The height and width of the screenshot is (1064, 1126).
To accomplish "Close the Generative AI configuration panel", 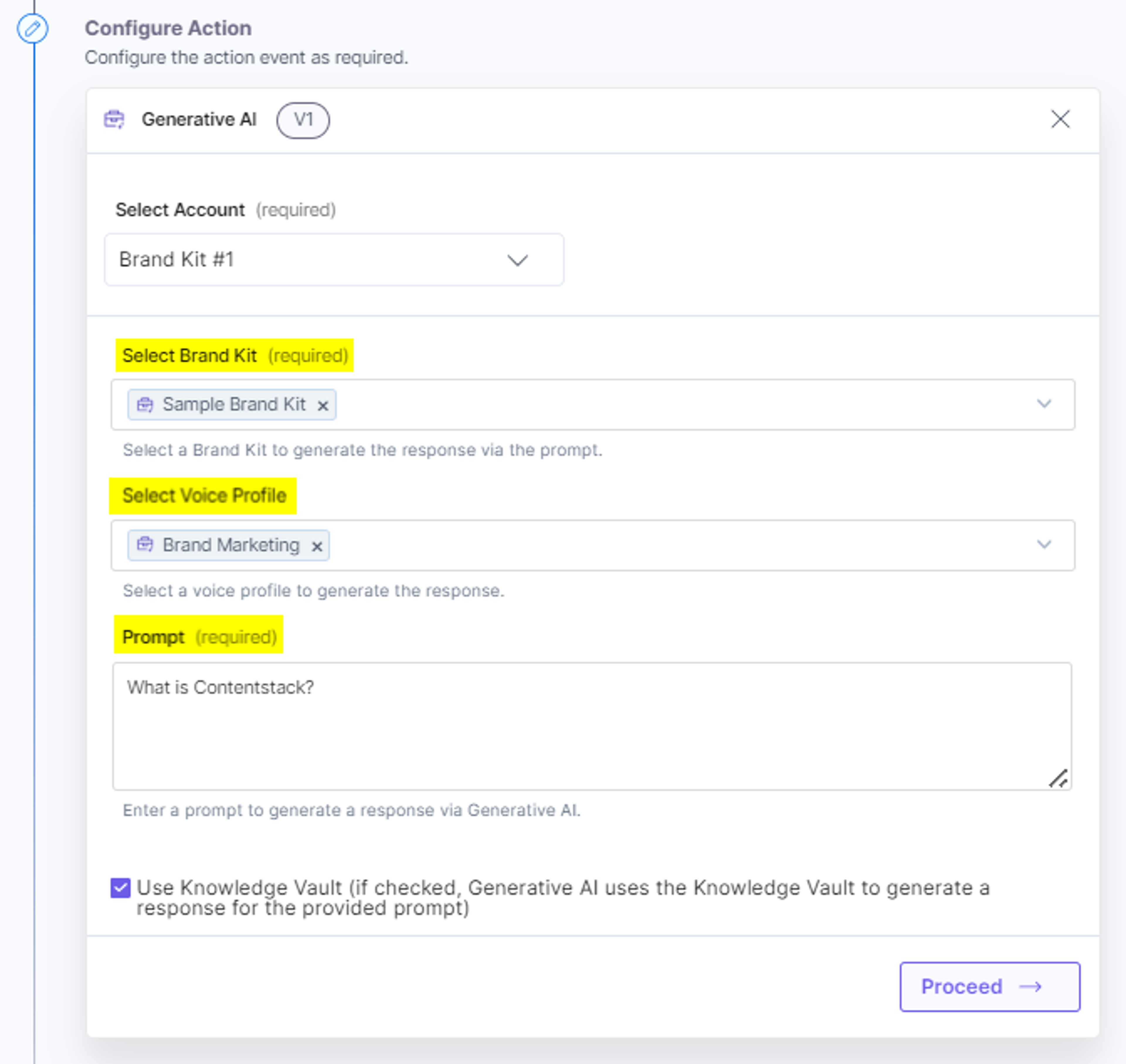I will click(1060, 120).
